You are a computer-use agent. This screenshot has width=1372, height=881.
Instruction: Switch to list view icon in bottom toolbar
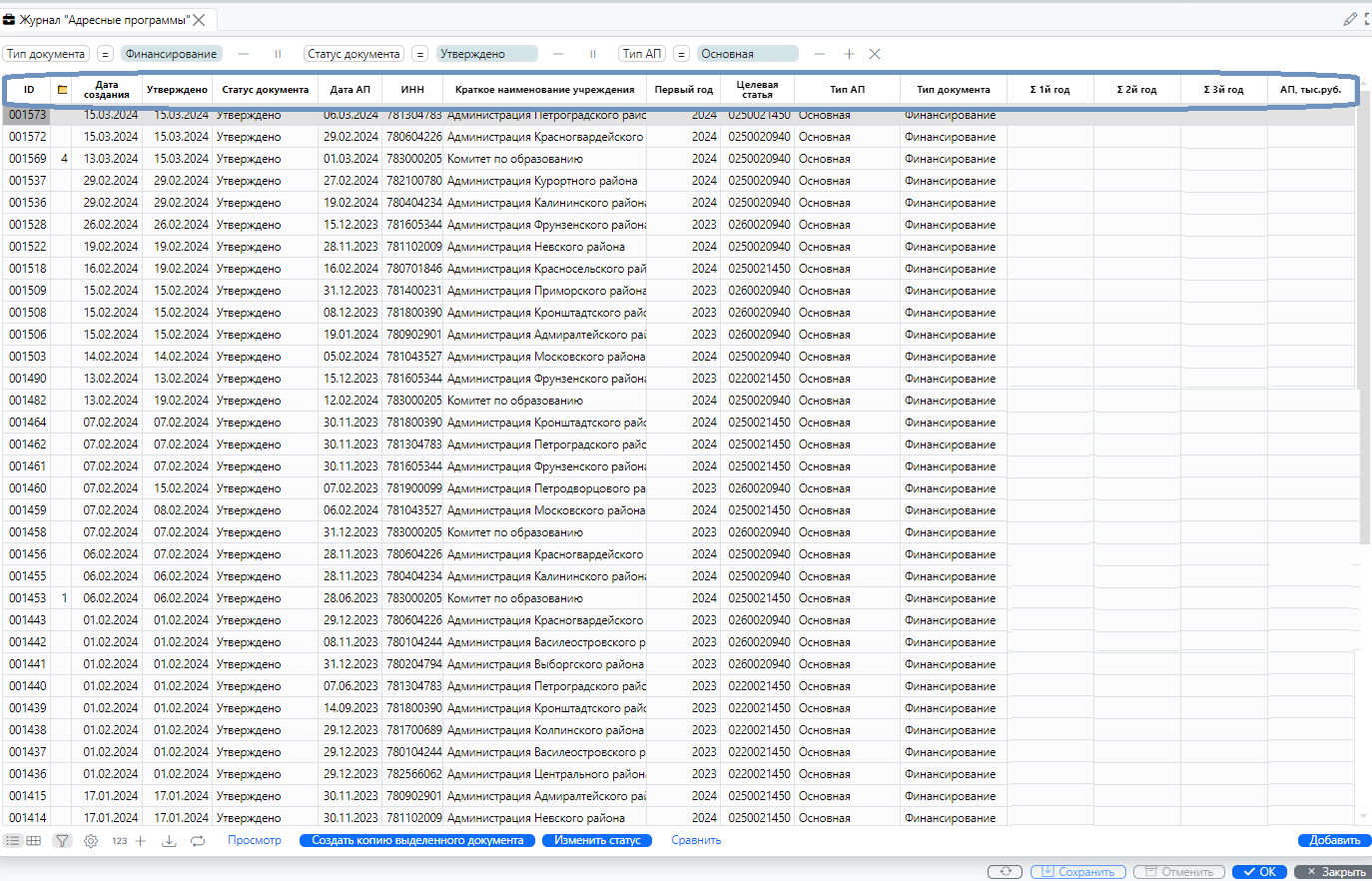[13, 841]
